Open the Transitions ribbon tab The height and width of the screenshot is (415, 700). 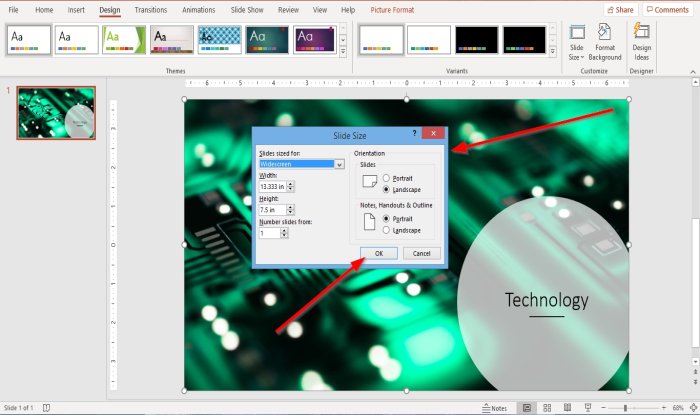[151, 10]
